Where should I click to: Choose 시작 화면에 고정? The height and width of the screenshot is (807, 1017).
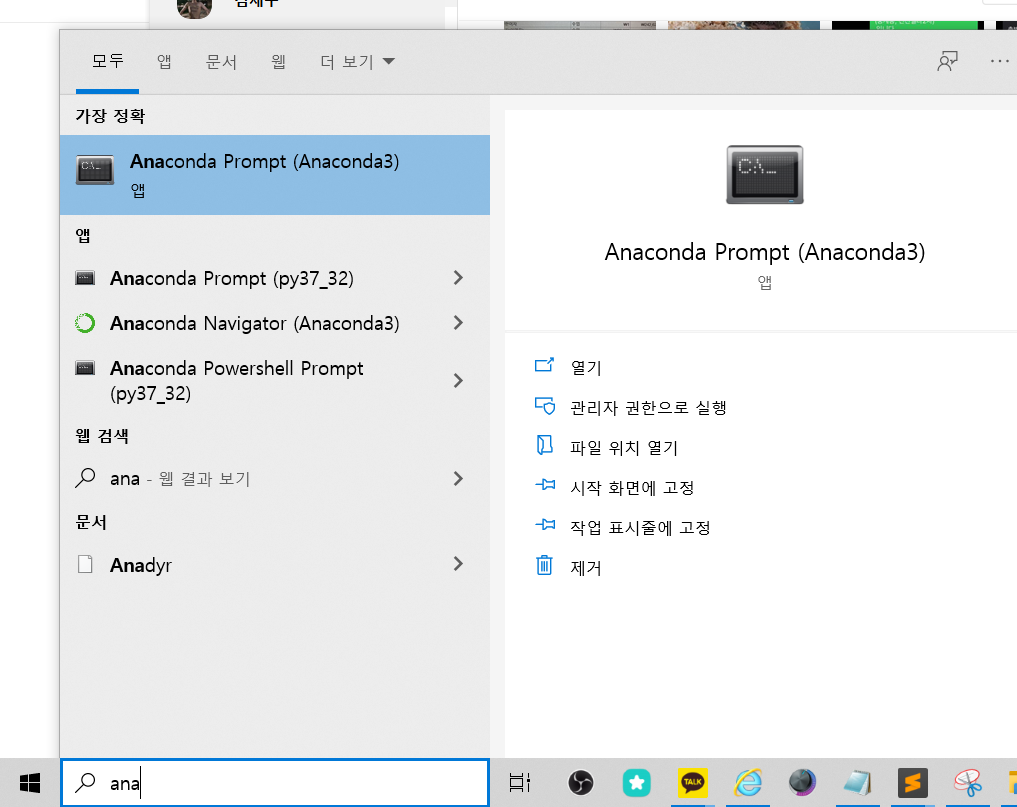(x=632, y=488)
